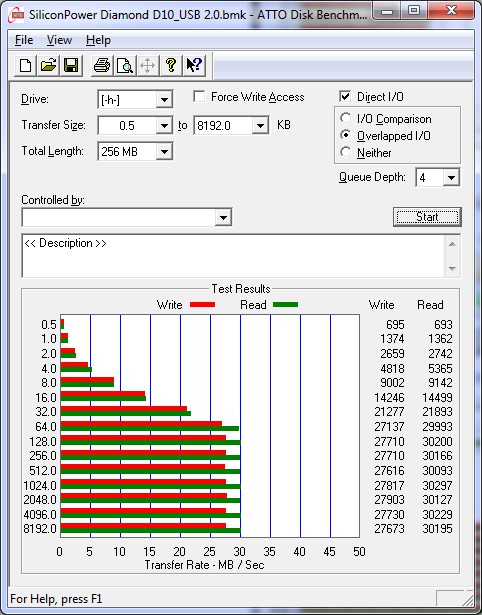
Task: Click the Description scrollbar down arrow
Action: point(452,269)
